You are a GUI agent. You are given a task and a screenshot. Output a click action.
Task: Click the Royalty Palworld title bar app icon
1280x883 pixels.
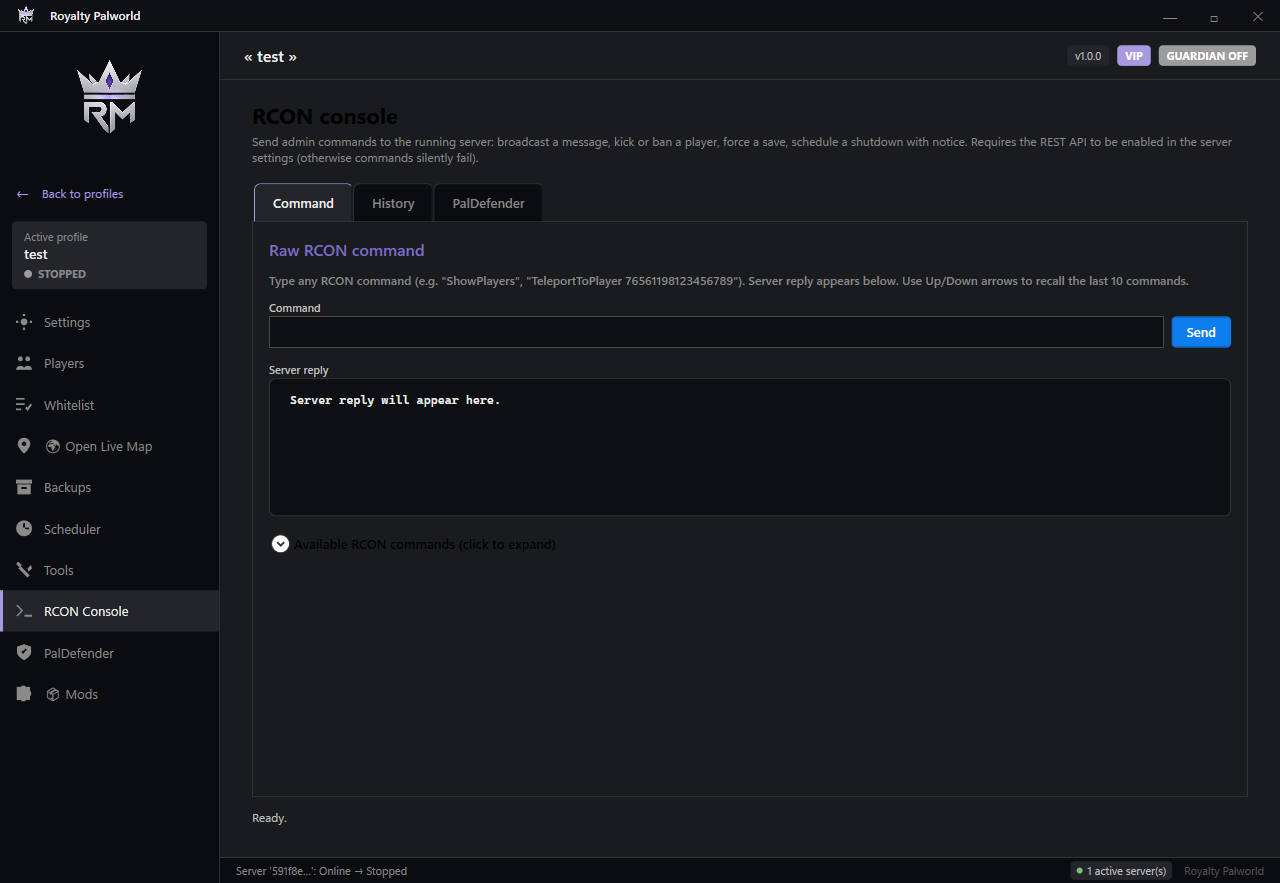(26, 16)
